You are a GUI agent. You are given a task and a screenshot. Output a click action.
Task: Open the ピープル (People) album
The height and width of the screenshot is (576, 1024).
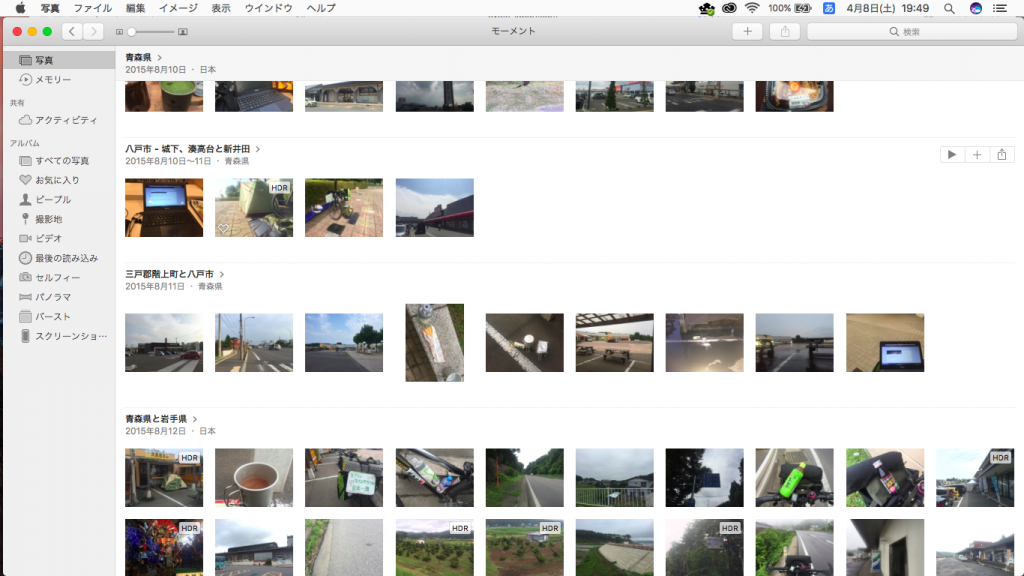(52, 199)
